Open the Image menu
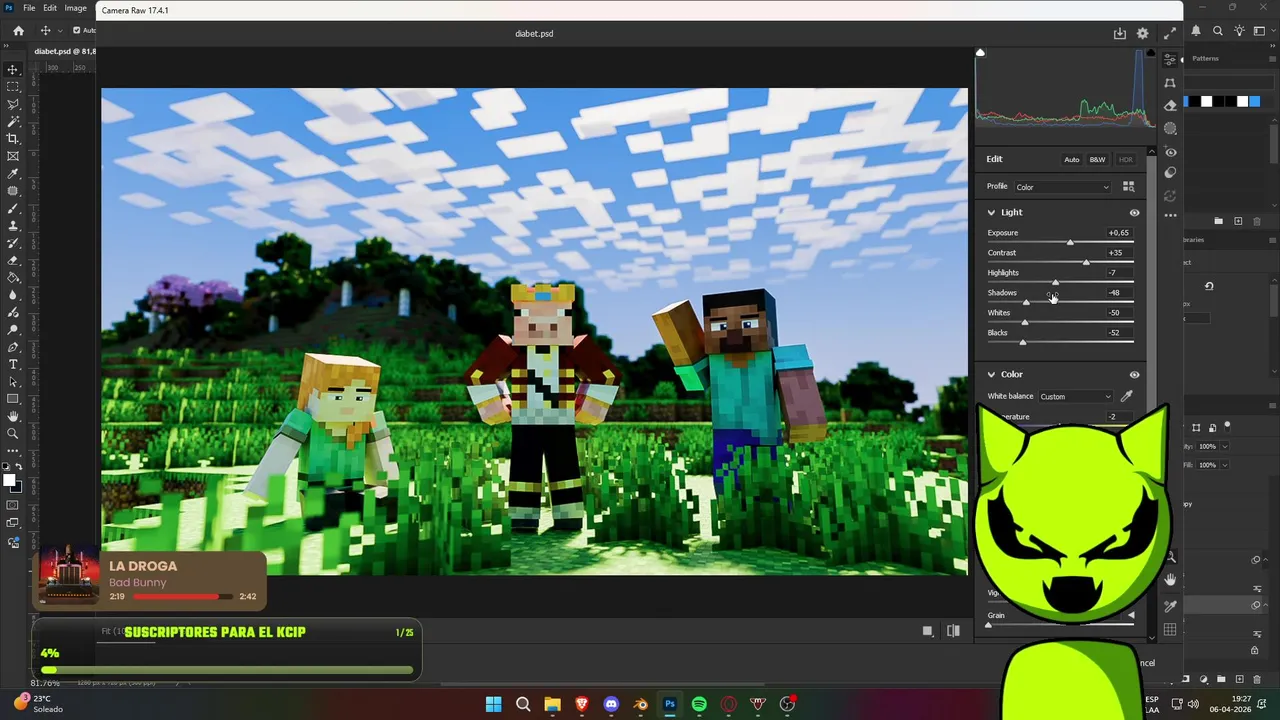1280x720 pixels. (76, 8)
